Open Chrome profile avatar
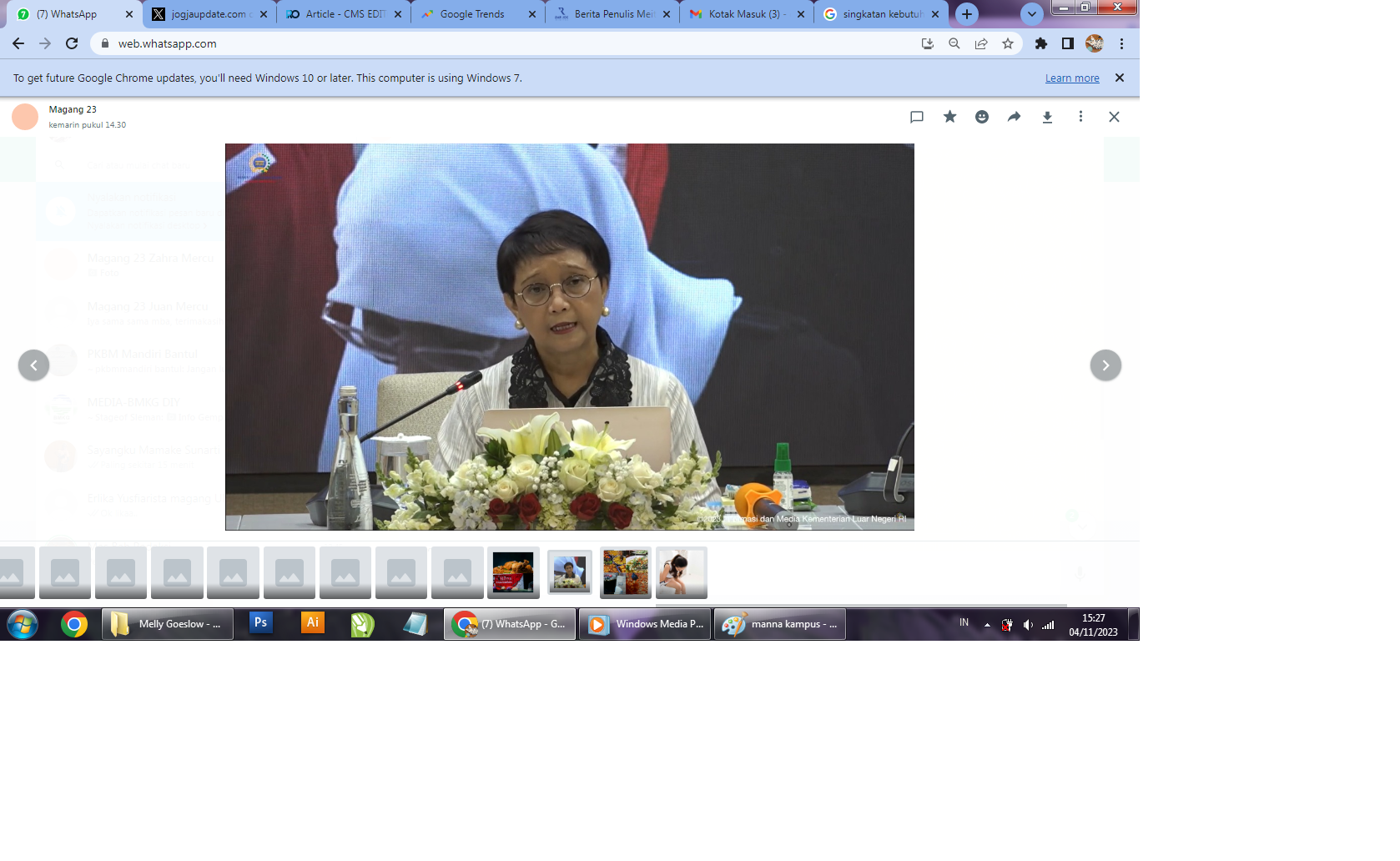This screenshot has width=1400, height=861. click(1095, 43)
